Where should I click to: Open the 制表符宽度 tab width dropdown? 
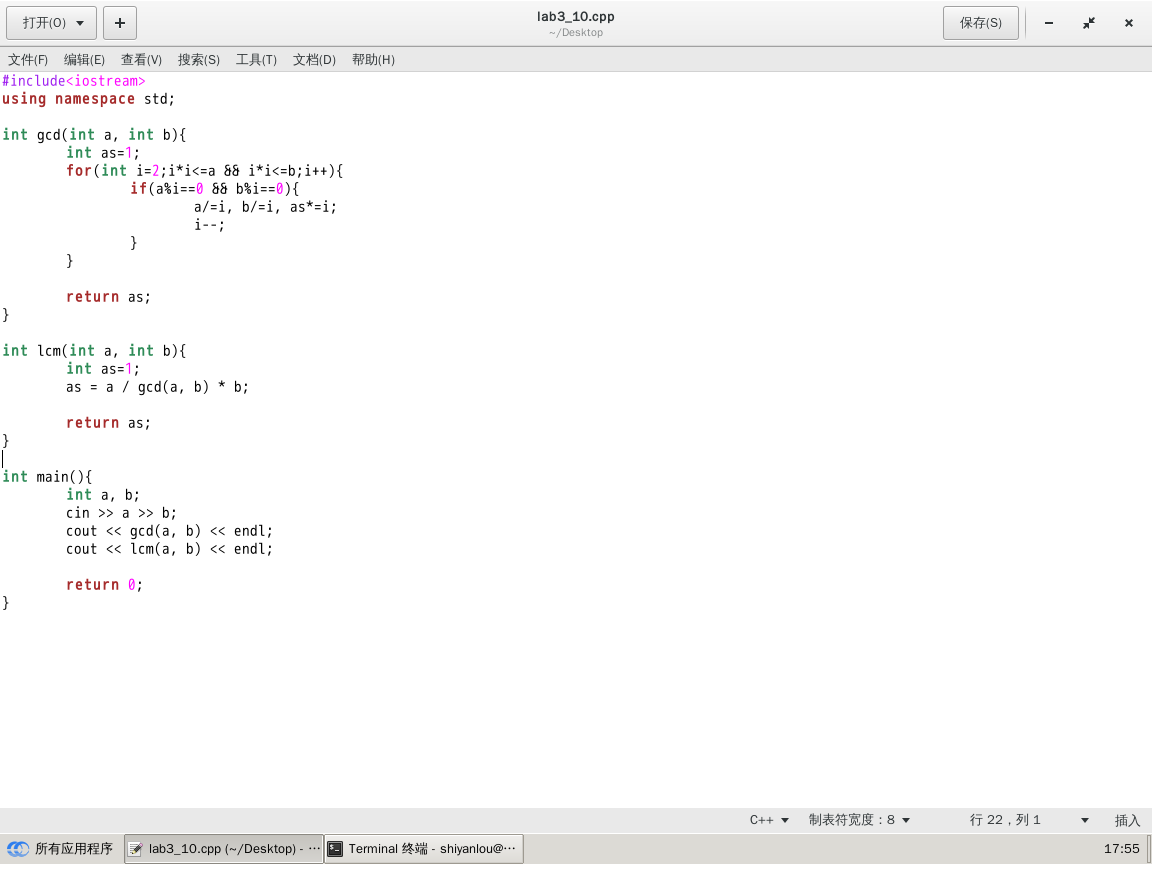click(x=858, y=819)
